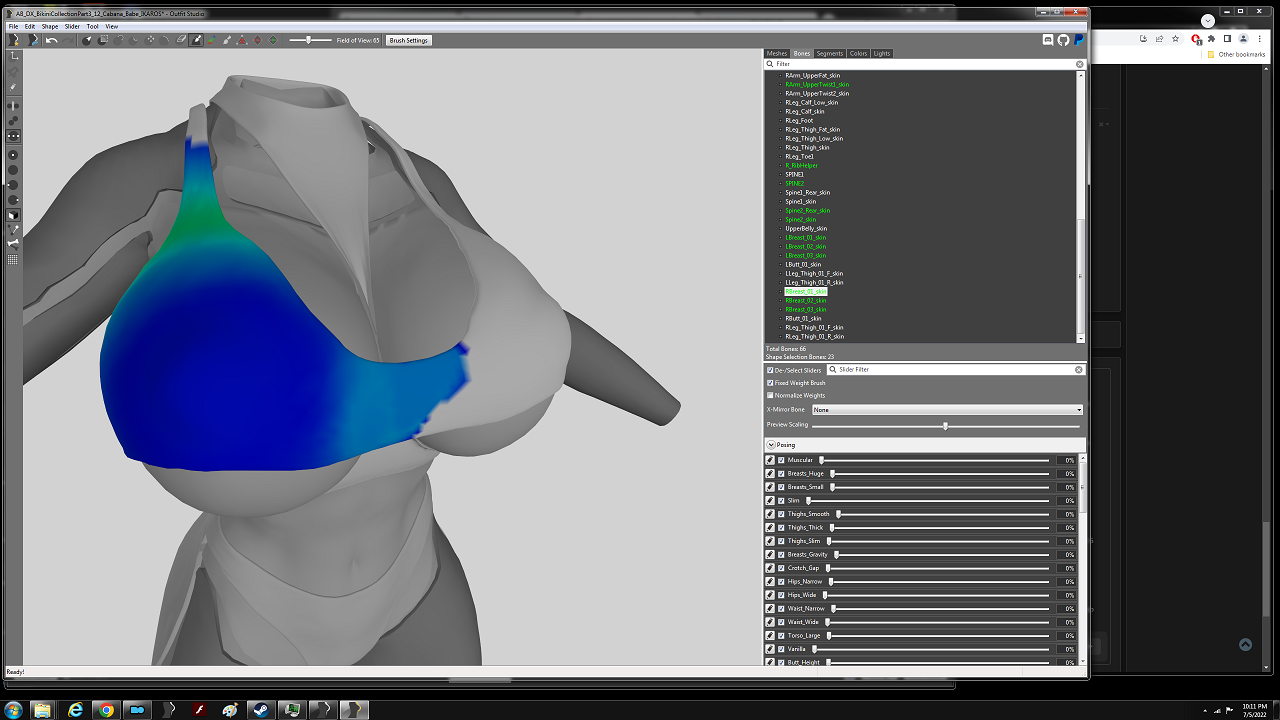Enable Normalize Weights checkbox
The image size is (1280, 720).
click(770, 395)
